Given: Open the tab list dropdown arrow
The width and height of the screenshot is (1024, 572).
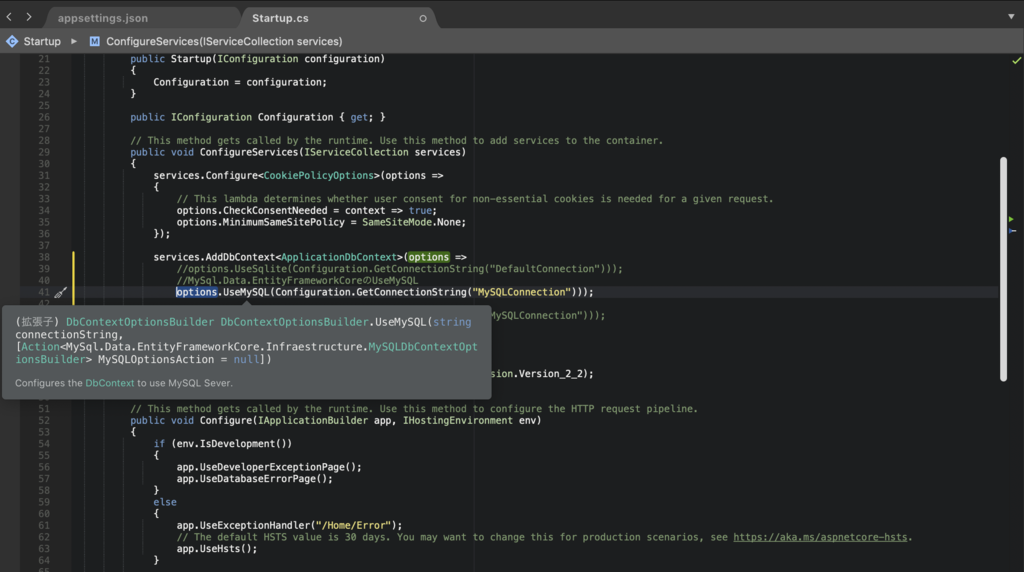Looking at the screenshot, I should pyautogui.click(x=1011, y=16).
